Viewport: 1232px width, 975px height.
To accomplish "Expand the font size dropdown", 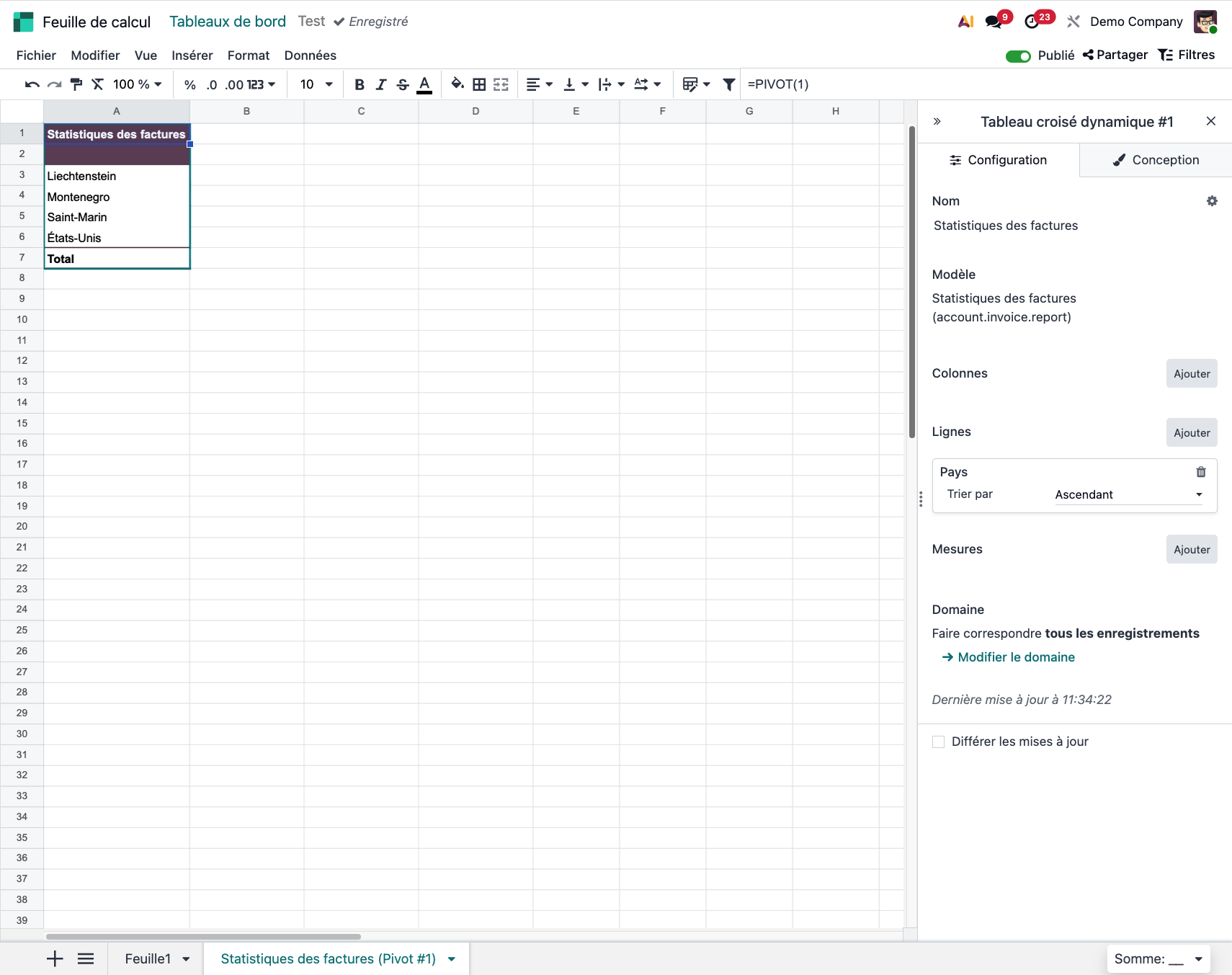I will click(x=329, y=84).
